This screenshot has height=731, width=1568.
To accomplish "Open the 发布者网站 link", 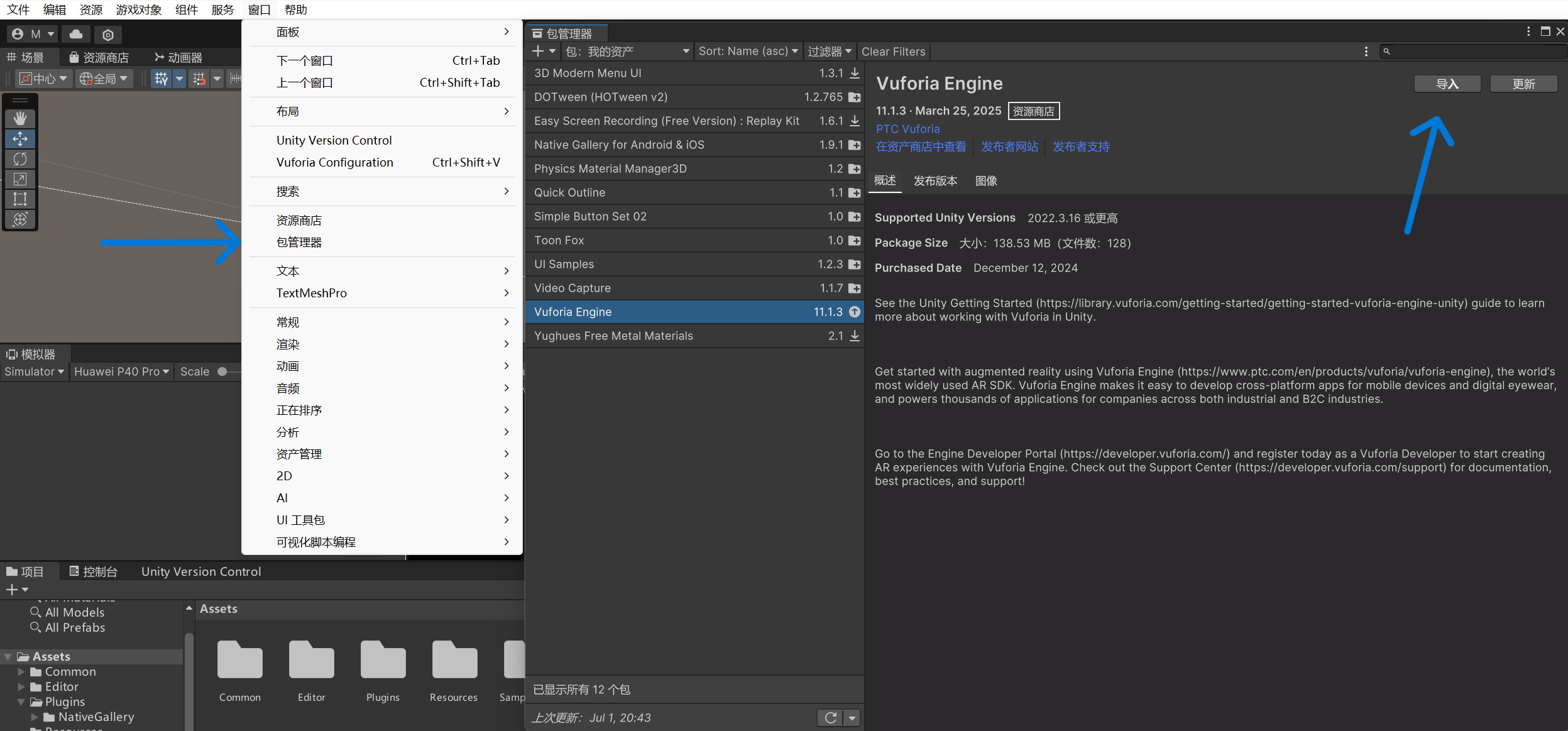I will pos(1009,146).
